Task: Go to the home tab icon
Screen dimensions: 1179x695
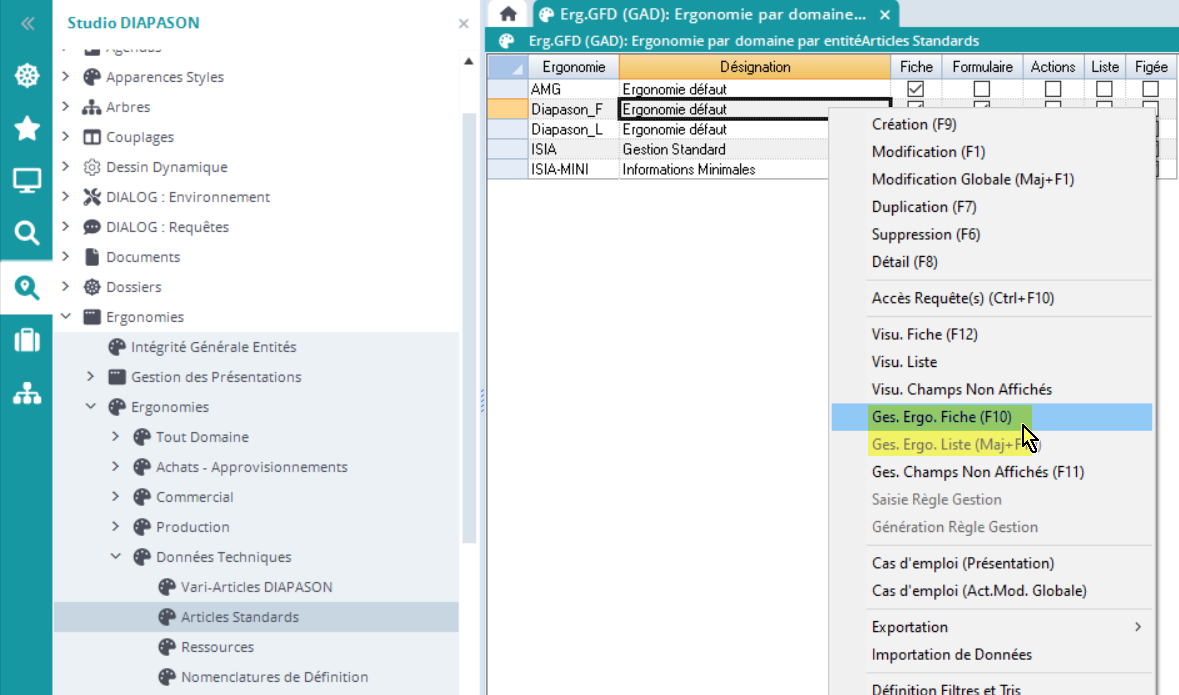Action: tap(508, 14)
